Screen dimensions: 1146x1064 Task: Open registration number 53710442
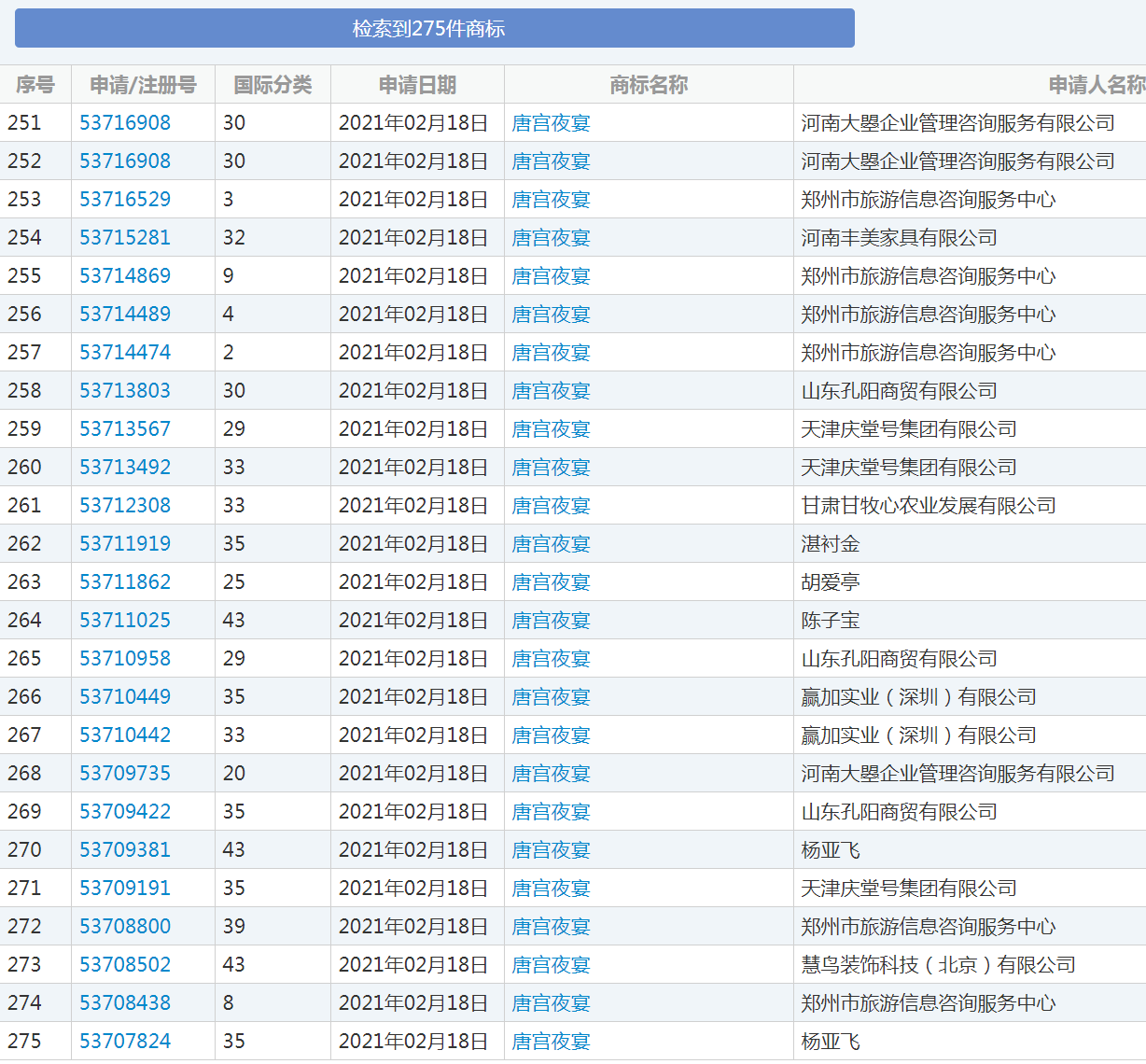click(x=125, y=735)
